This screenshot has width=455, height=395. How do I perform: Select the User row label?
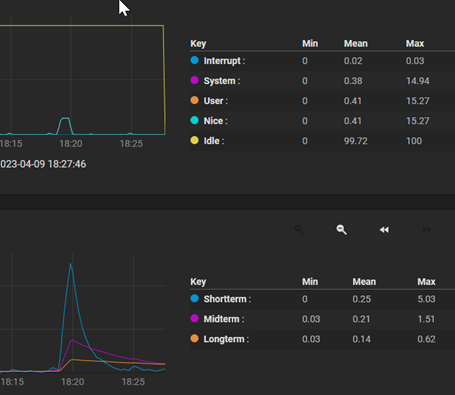coord(216,101)
